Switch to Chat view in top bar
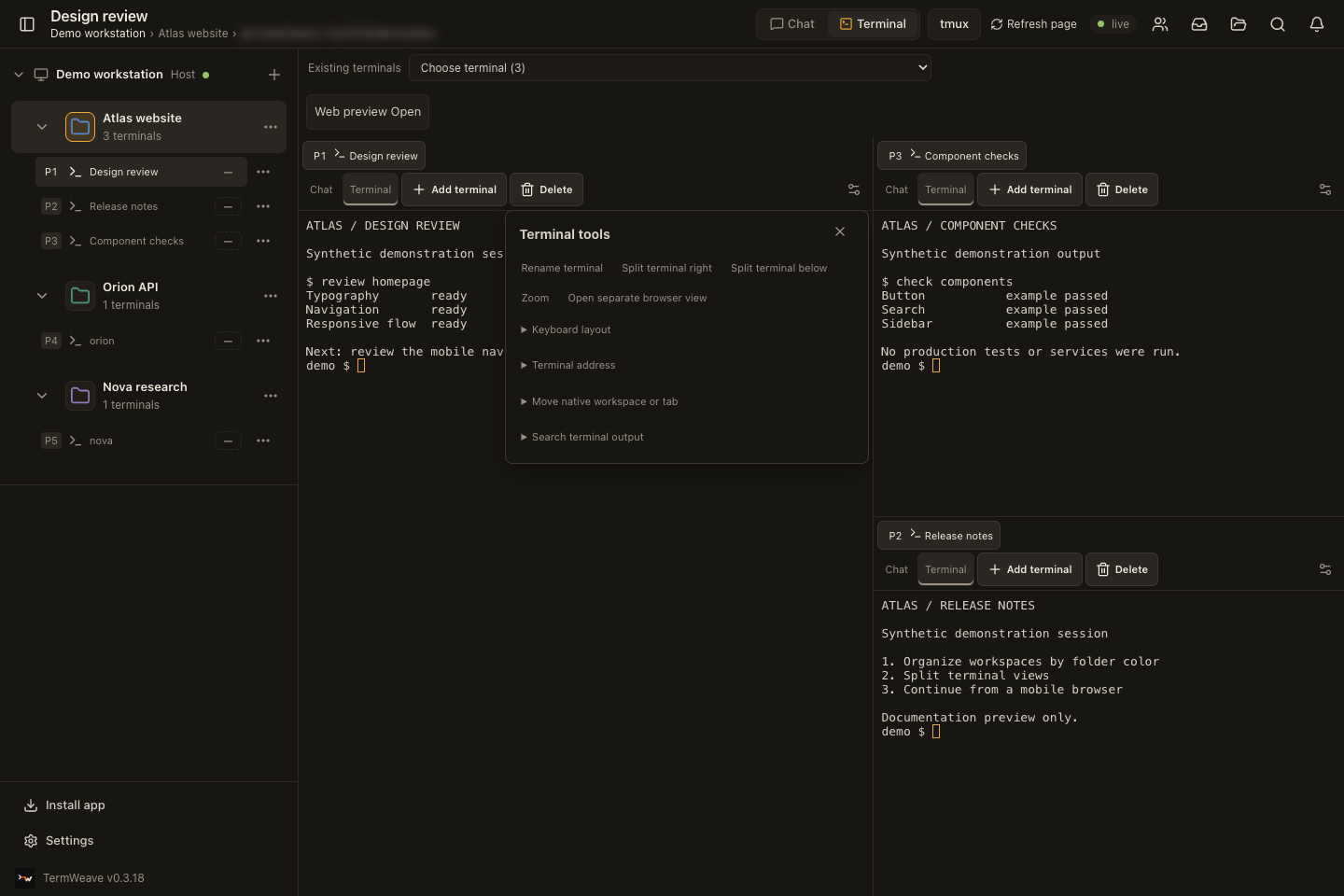Viewport: 1344px width, 896px height. coord(792,24)
